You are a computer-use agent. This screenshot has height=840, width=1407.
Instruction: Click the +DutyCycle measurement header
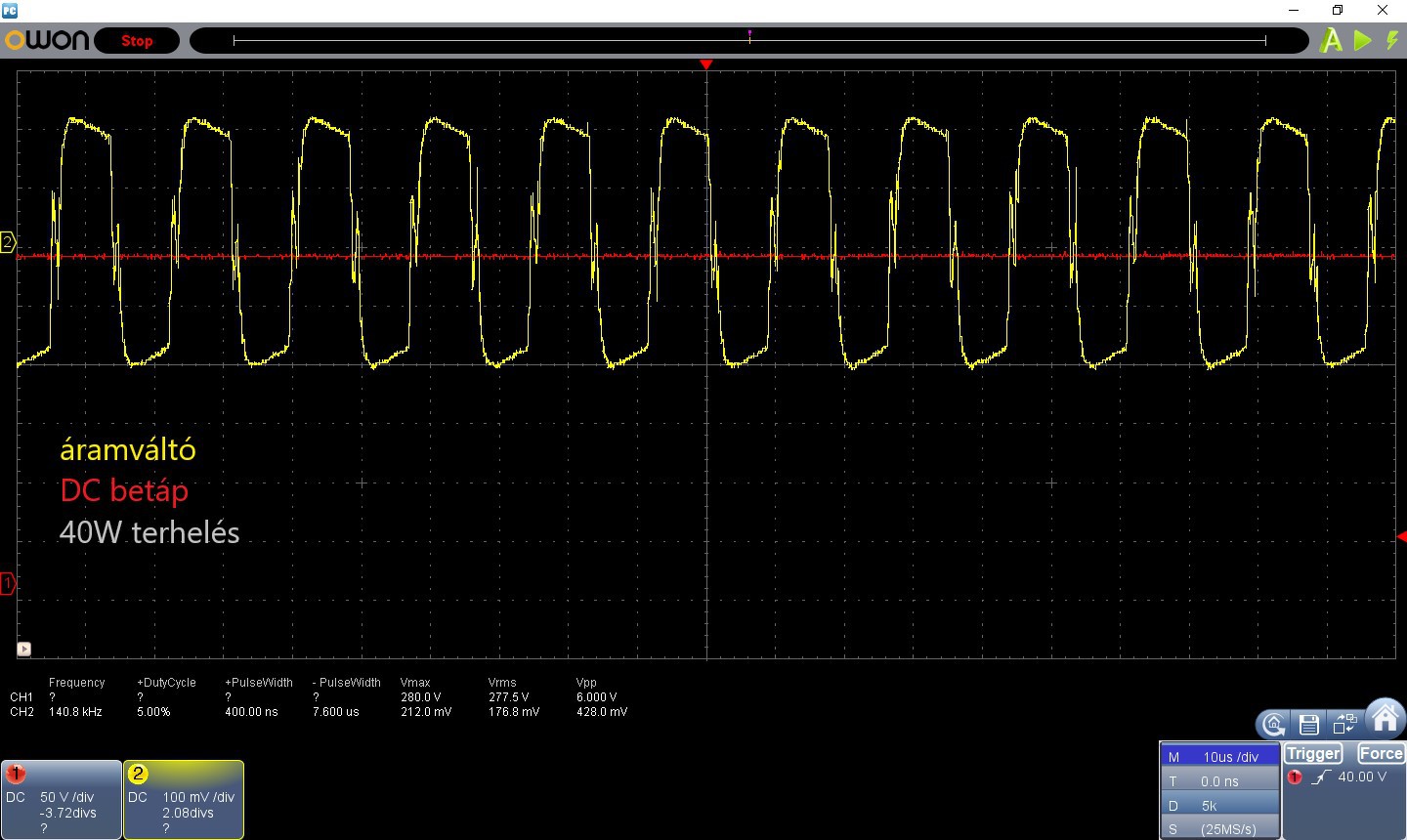tap(166, 683)
